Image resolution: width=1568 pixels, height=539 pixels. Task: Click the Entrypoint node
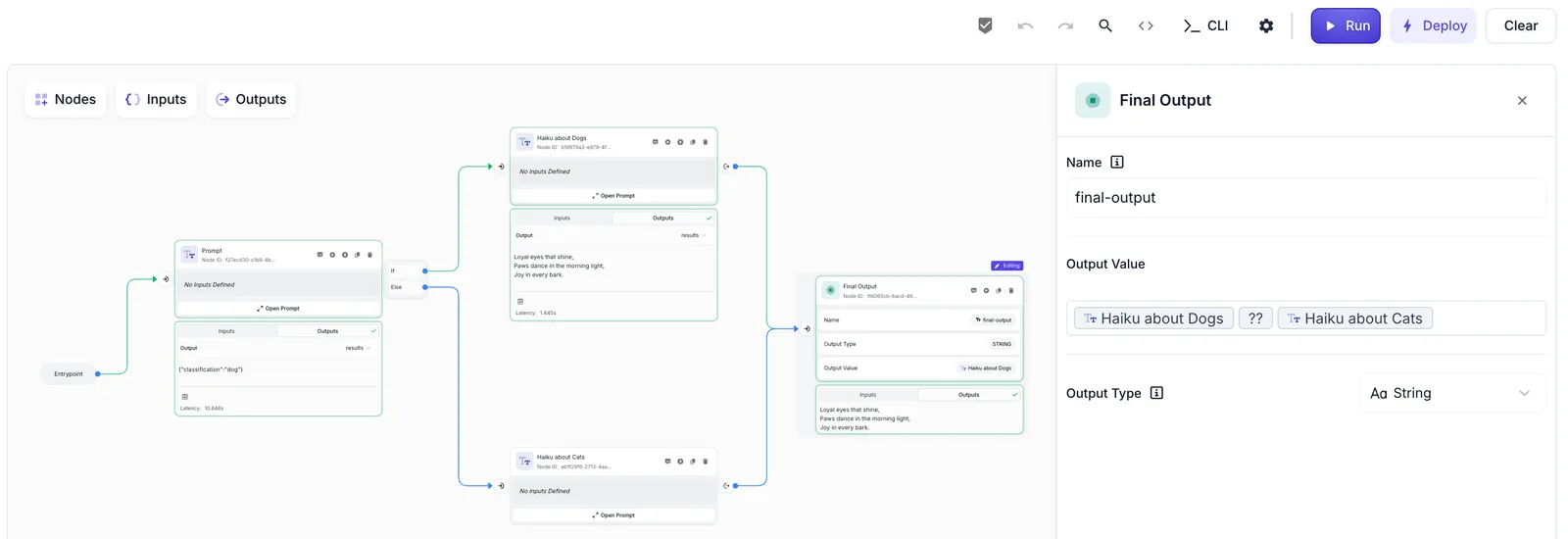69,373
